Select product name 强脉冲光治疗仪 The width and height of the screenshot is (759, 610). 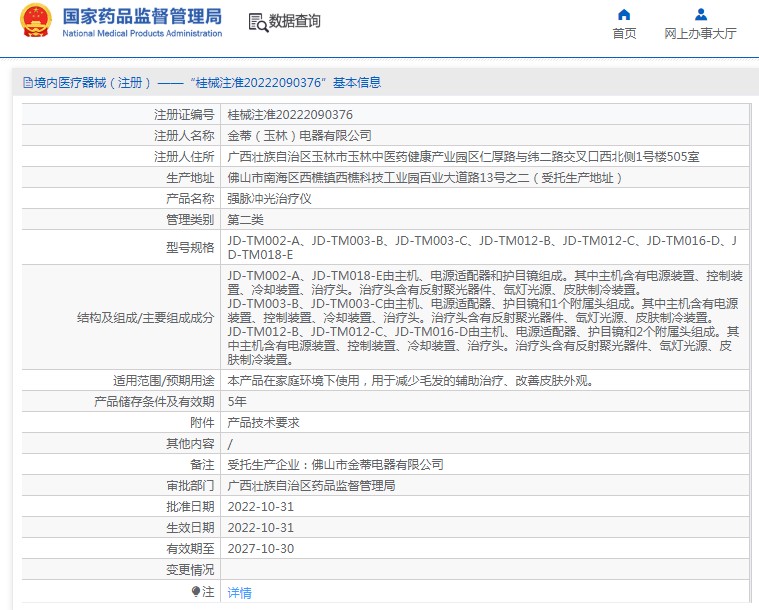coord(269,198)
